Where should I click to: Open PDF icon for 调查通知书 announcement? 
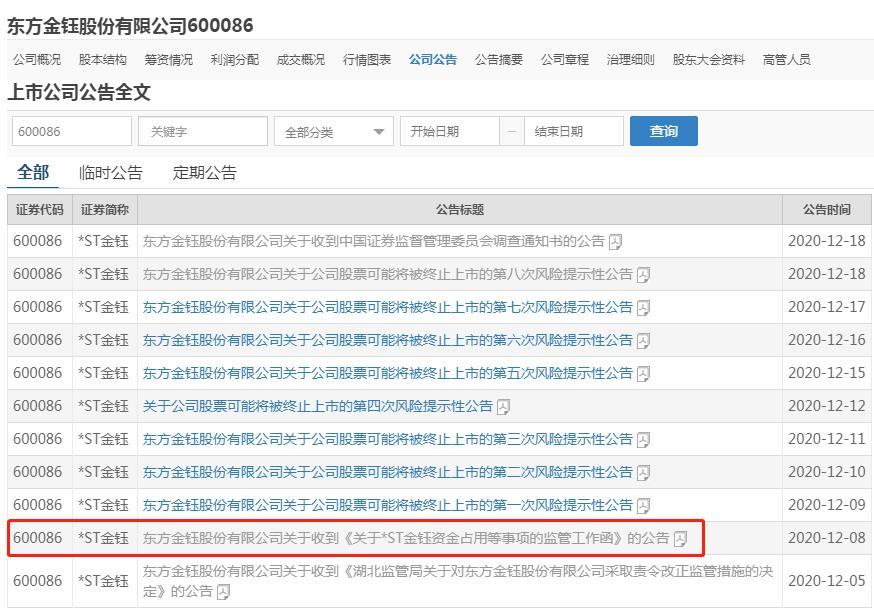(615, 242)
